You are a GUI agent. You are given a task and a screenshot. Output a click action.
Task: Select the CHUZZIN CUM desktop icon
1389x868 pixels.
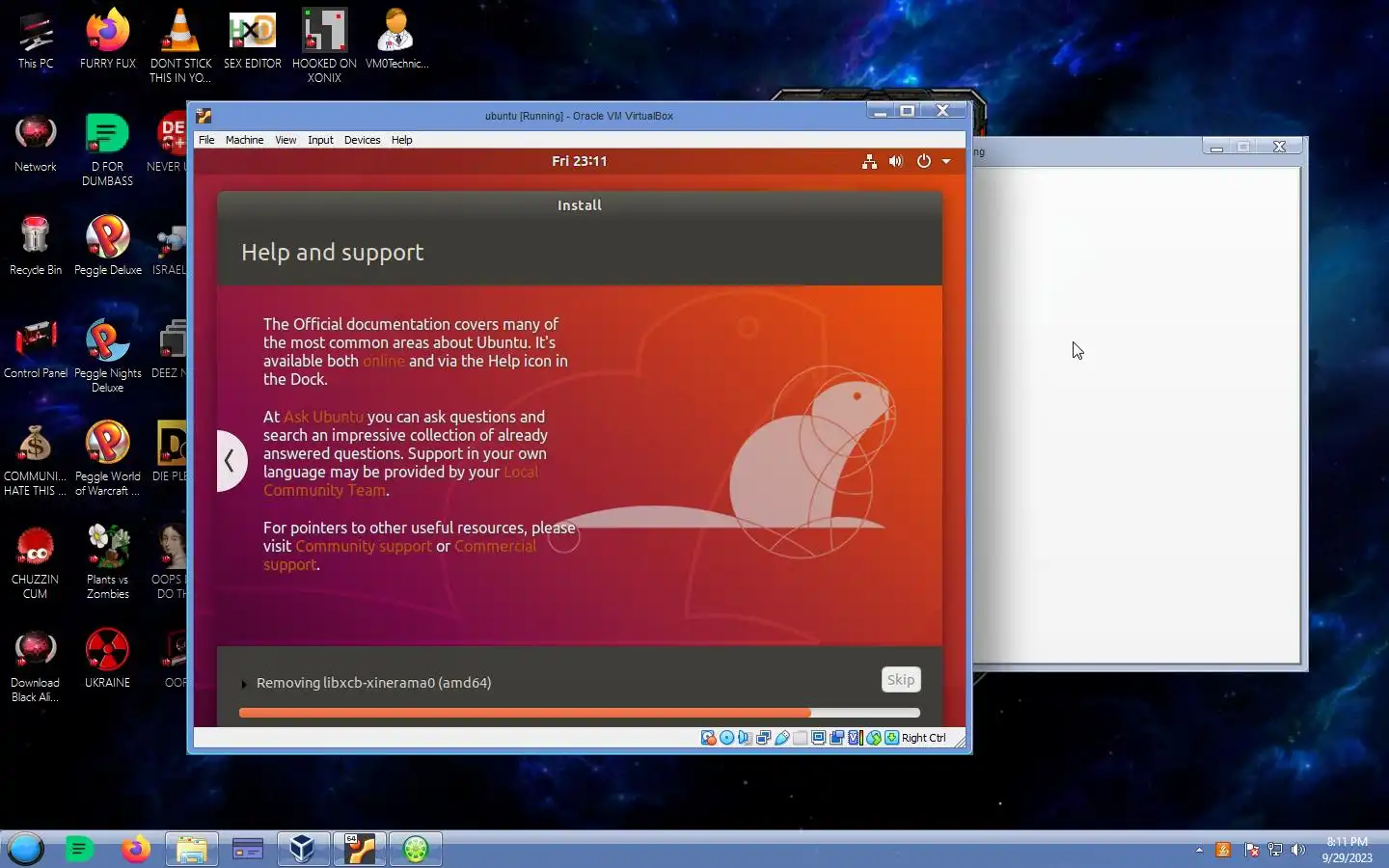coord(36,562)
